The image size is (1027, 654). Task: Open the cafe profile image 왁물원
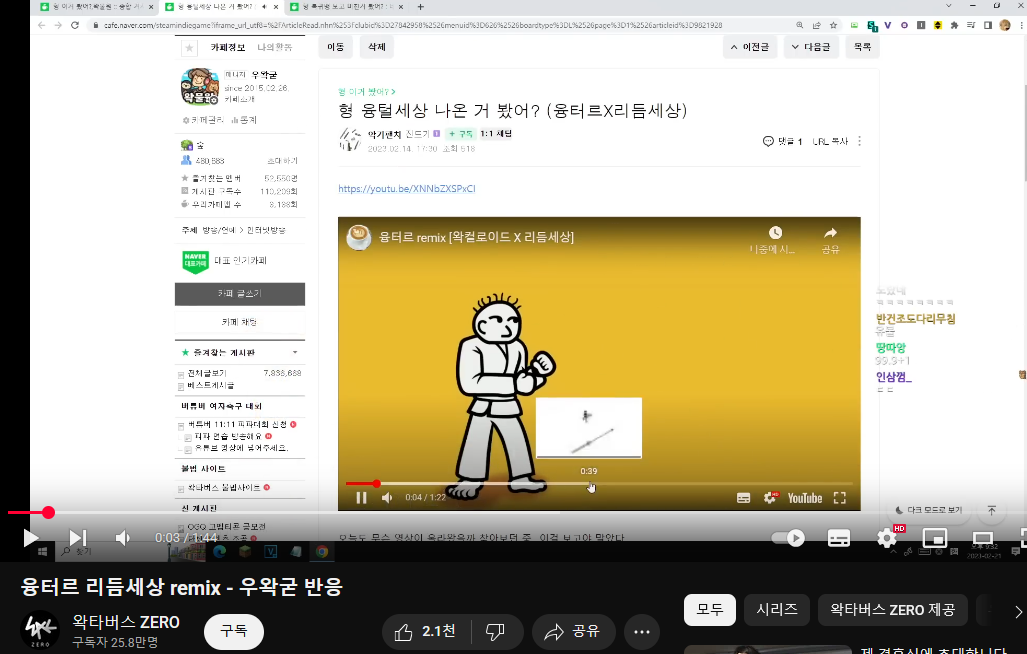click(x=200, y=86)
